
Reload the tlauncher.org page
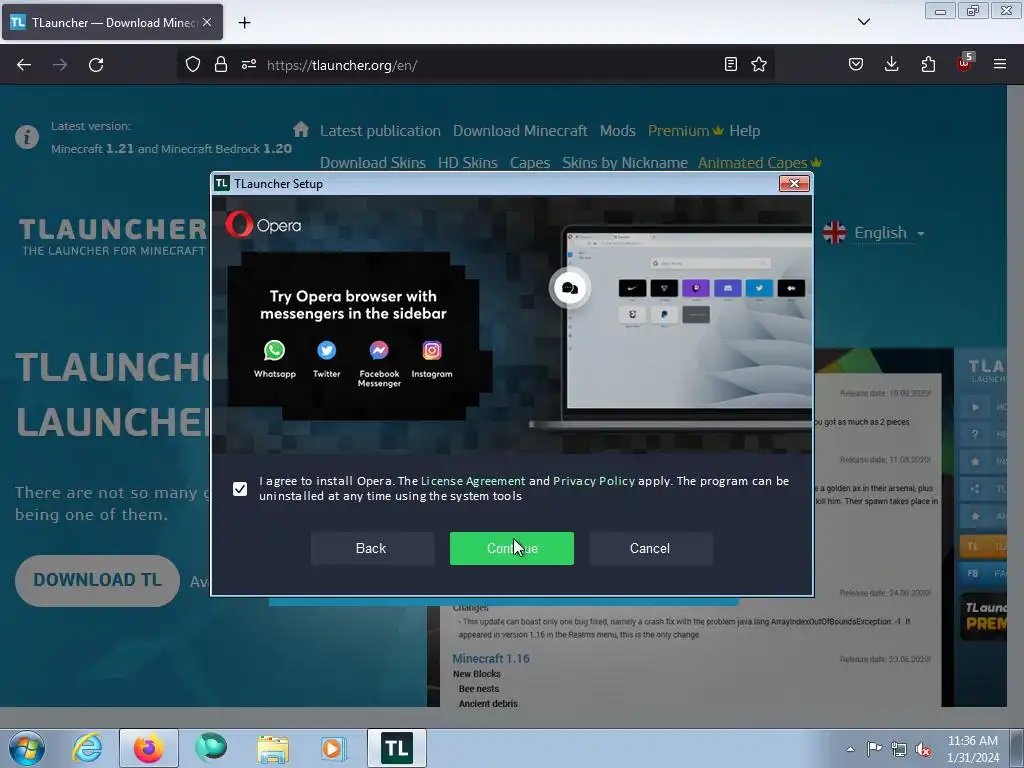(96, 65)
